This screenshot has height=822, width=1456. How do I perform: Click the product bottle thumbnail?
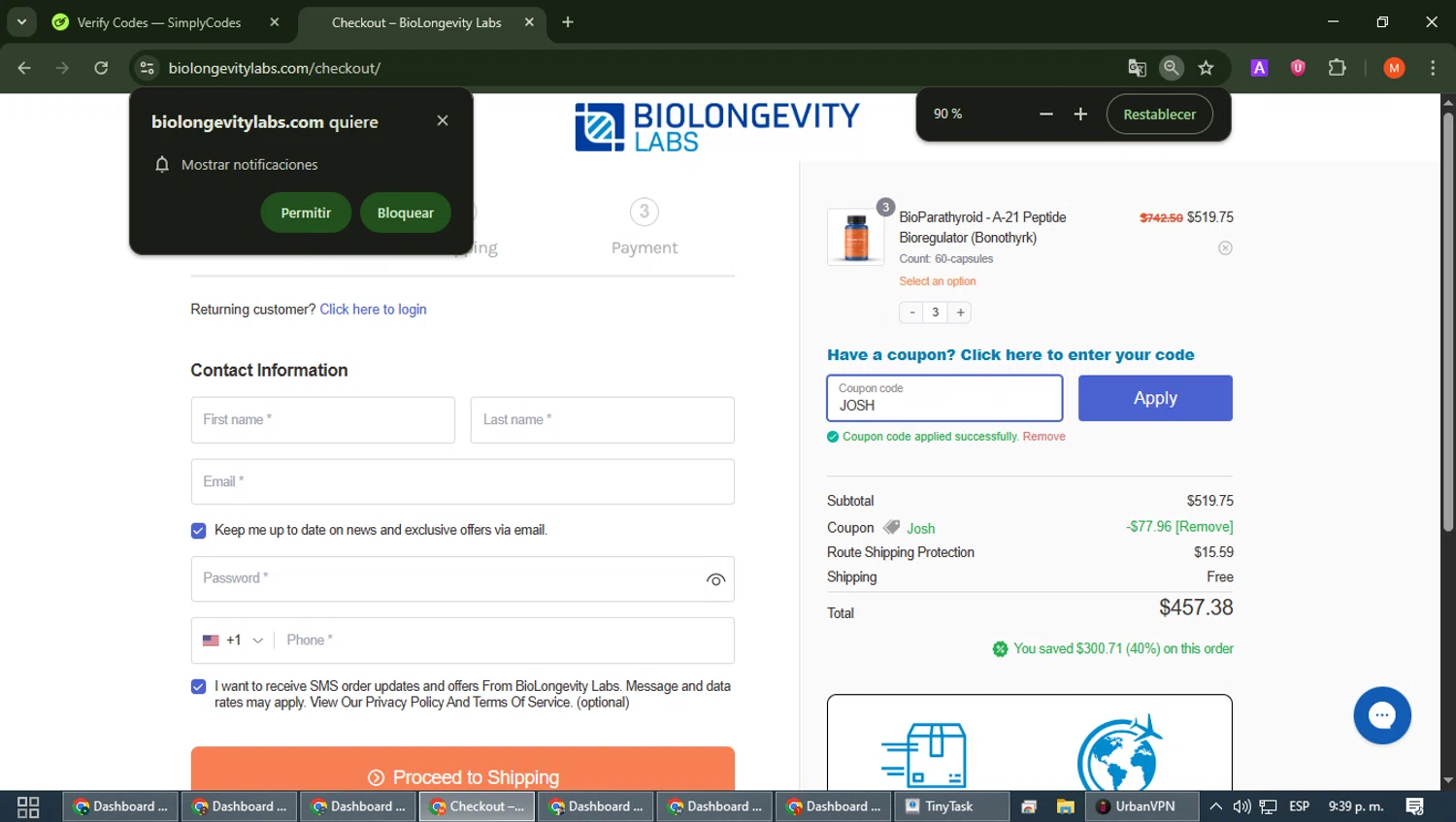[856, 237]
